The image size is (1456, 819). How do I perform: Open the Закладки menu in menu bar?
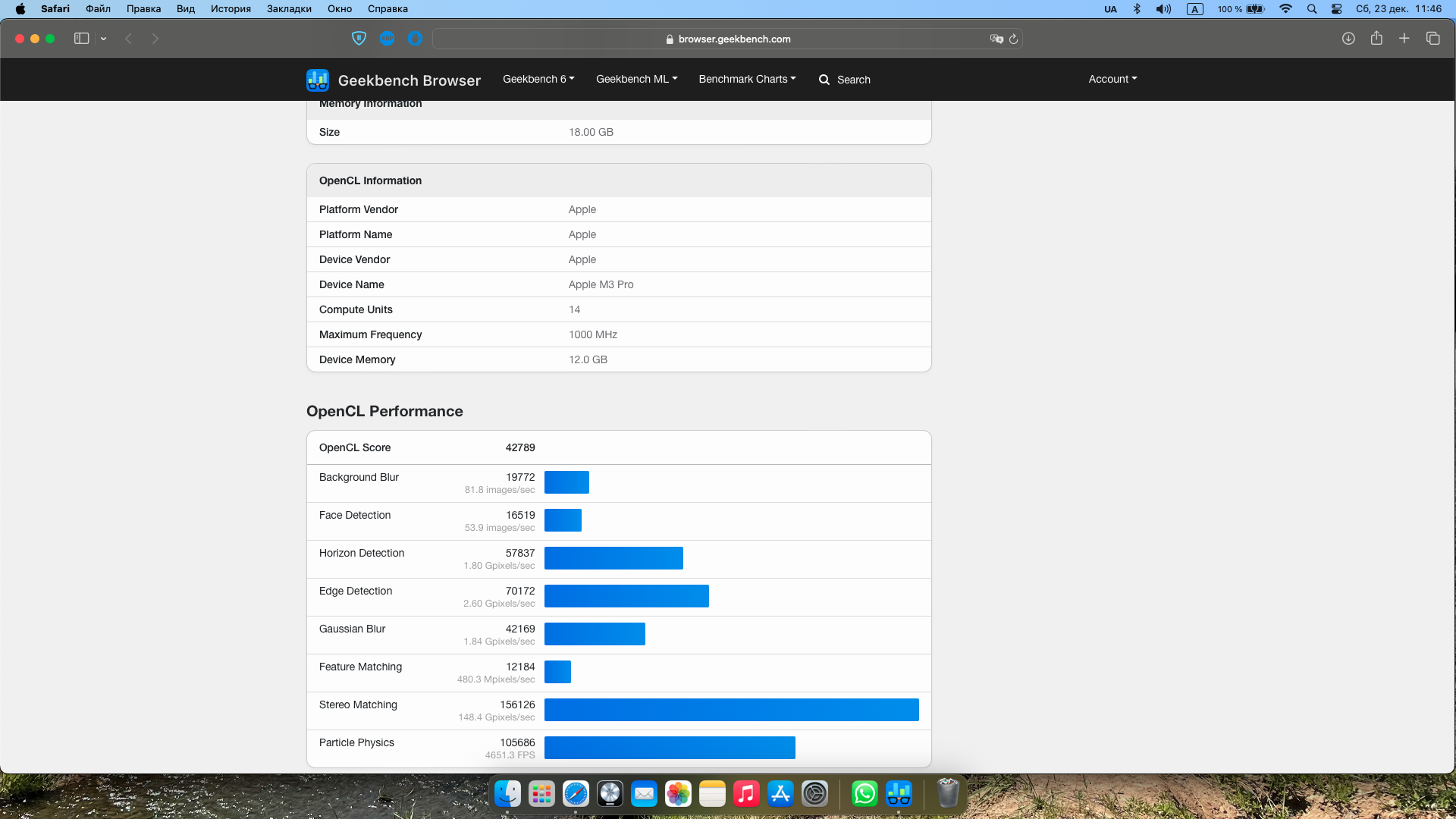289,9
